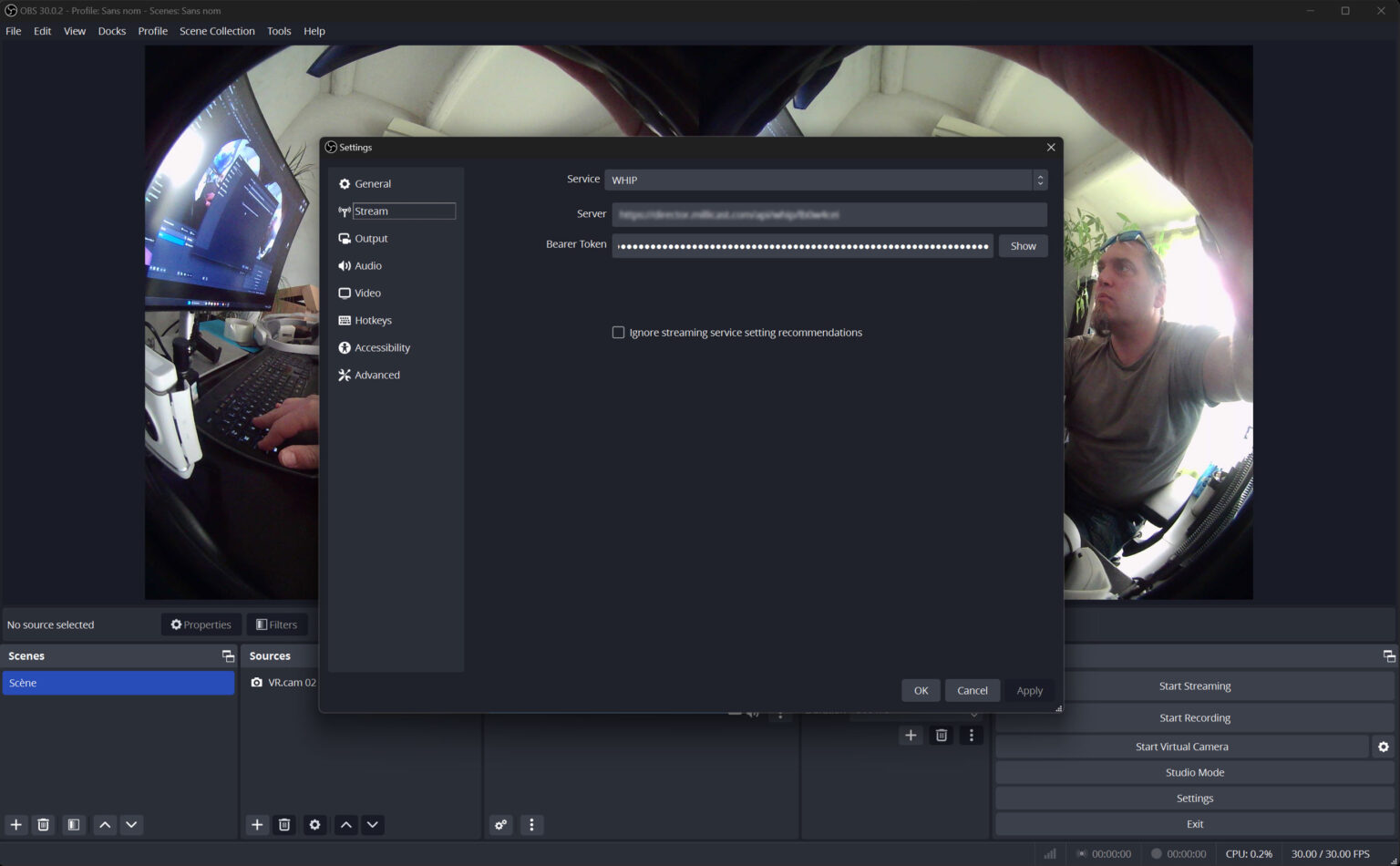1400x866 pixels.
Task: Add a new scene with the plus icon
Action: (15, 825)
